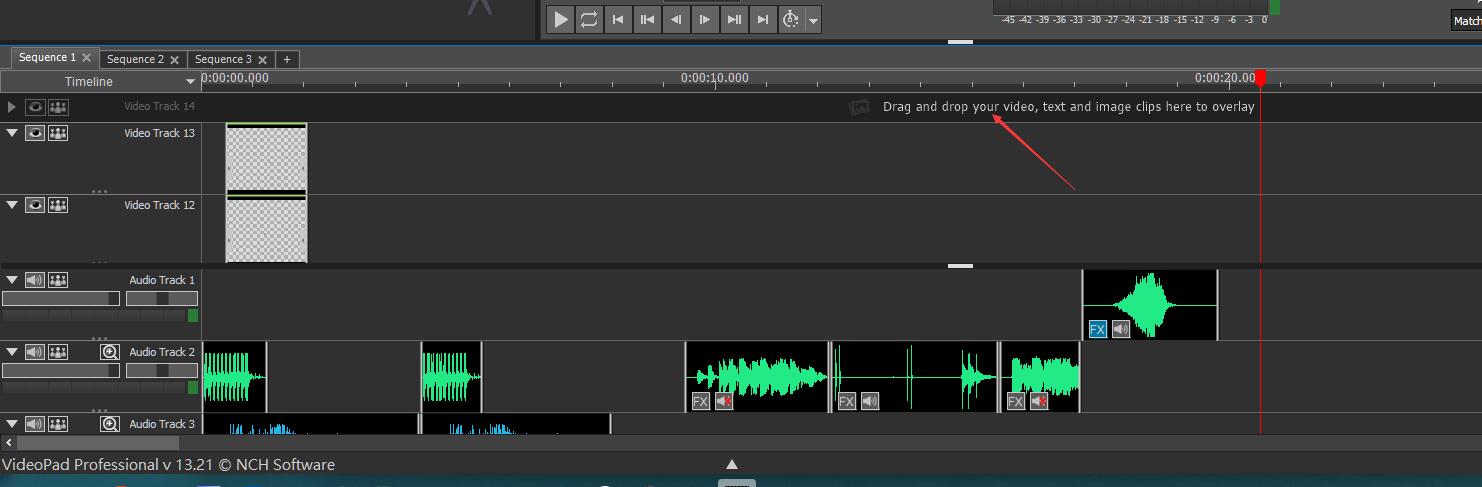This screenshot has width=1482, height=487.
Task: Open the playback speed dropdown arrow
Action: click(813, 20)
